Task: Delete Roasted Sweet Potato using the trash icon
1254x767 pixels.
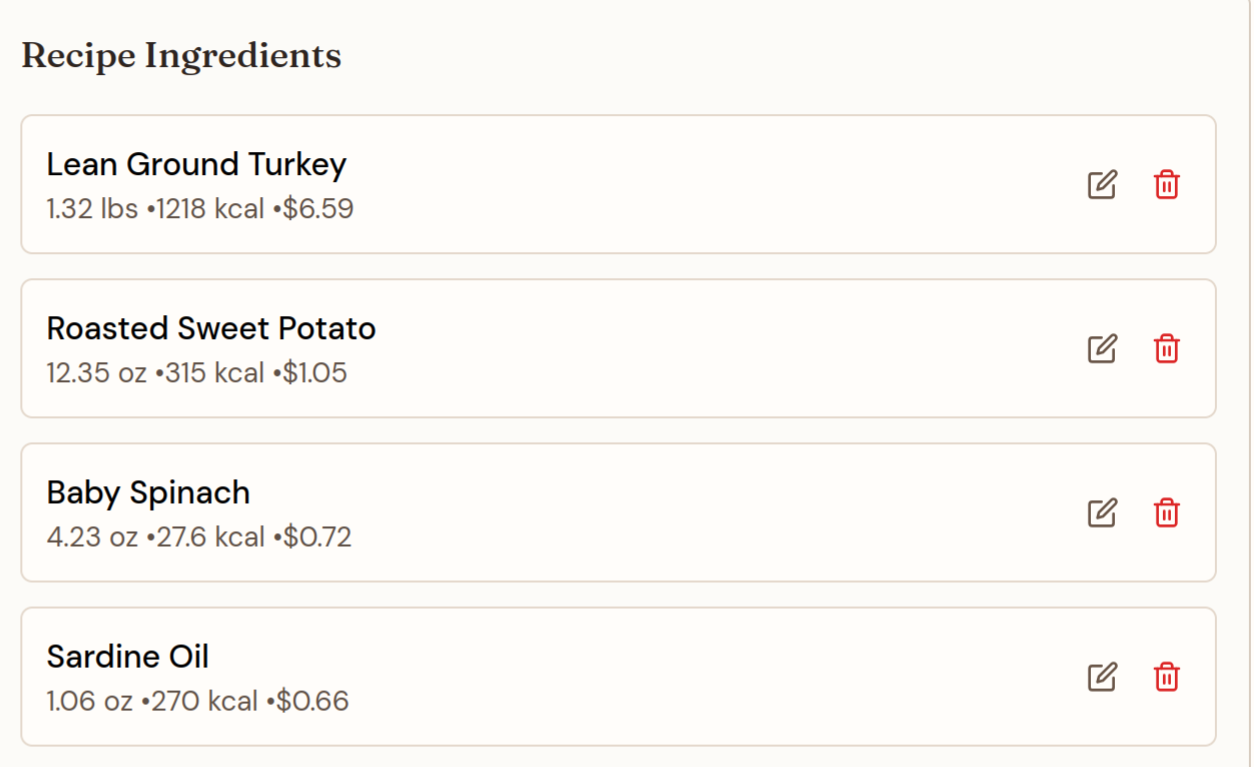Action: pos(1165,349)
